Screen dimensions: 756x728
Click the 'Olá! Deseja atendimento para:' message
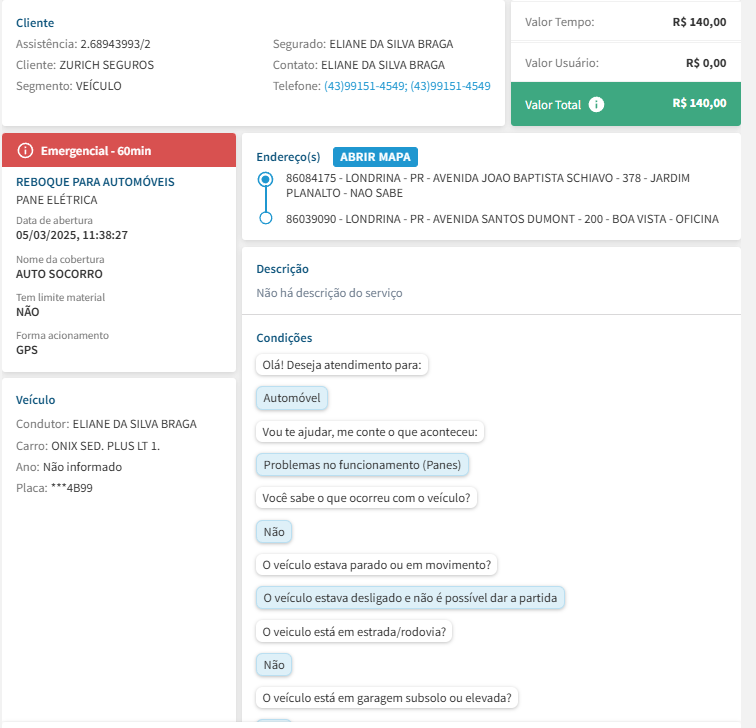pos(342,365)
